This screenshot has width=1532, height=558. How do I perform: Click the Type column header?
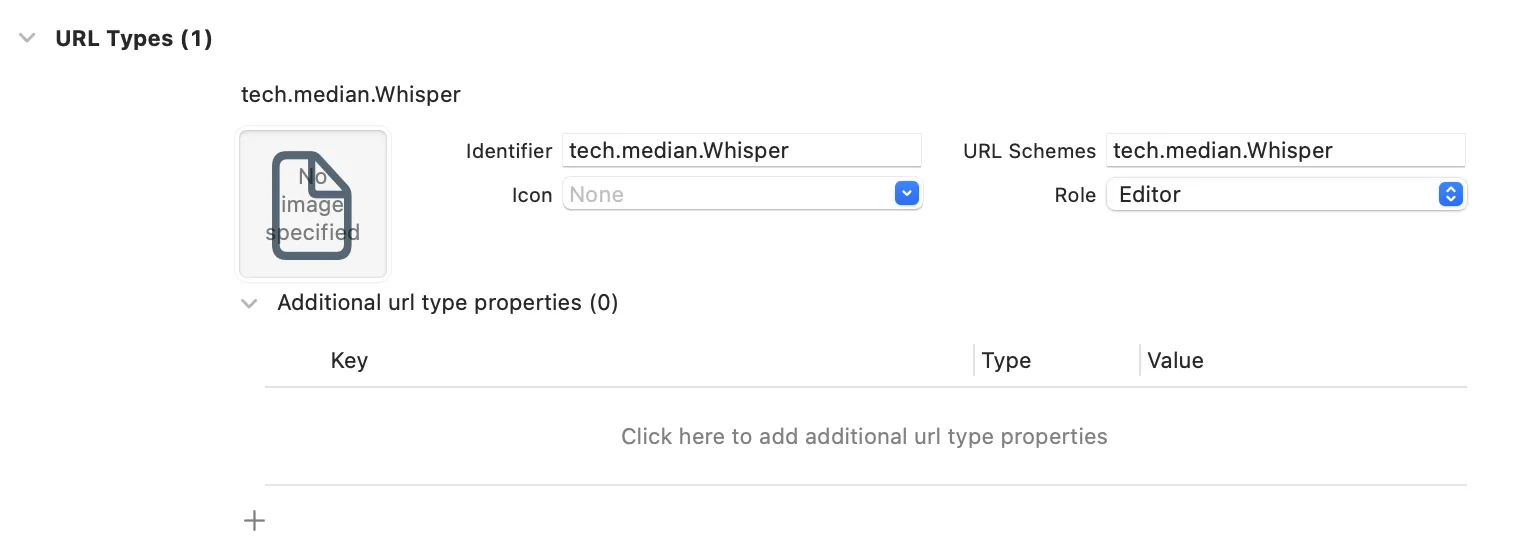pos(1006,361)
